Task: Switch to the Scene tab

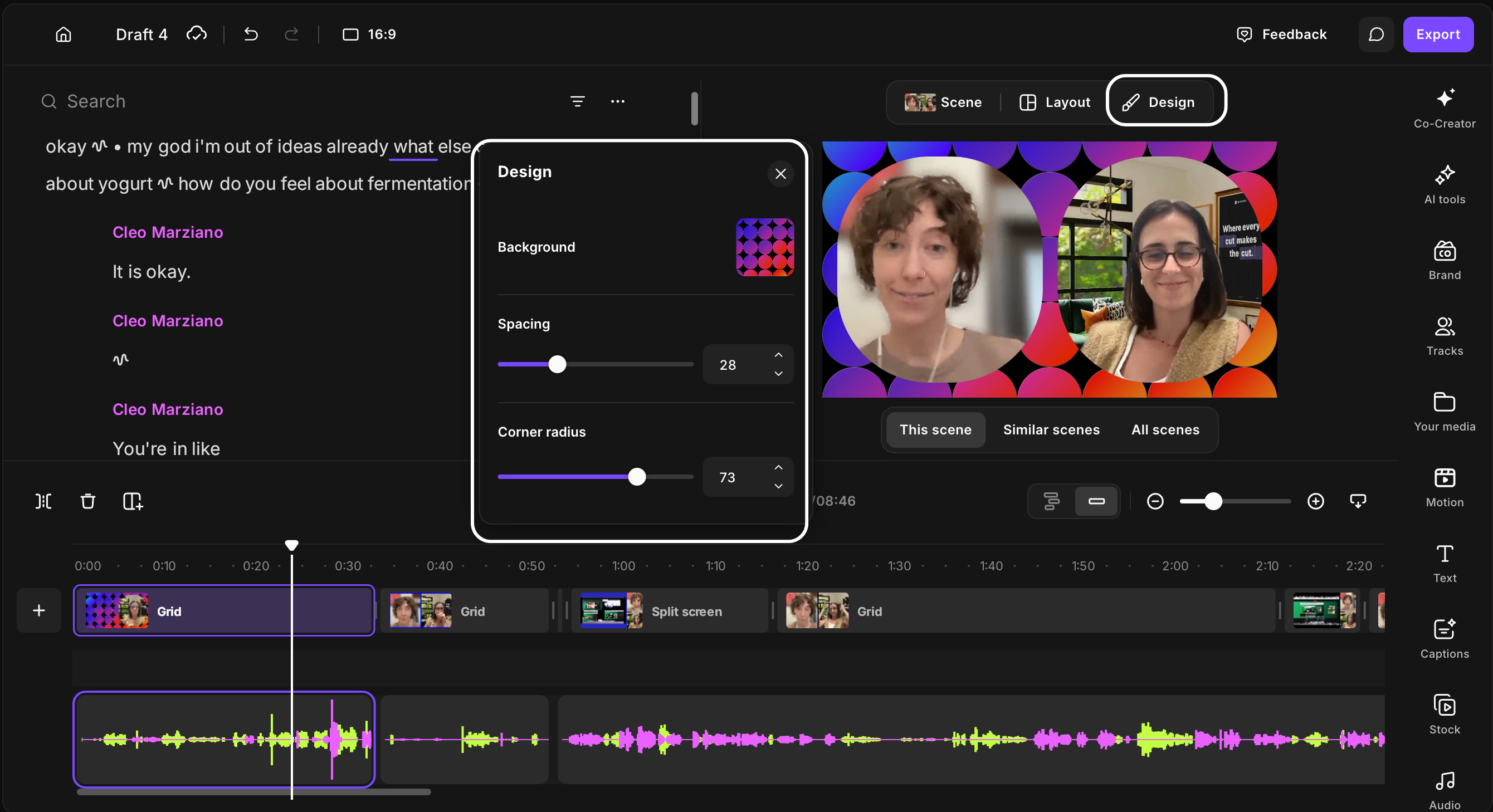Action: point(943,102)
